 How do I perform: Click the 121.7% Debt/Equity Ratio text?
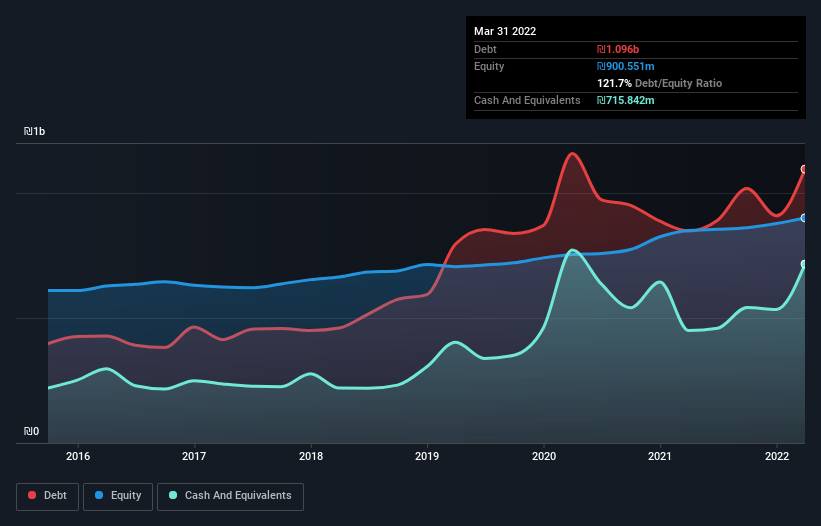[659, 83]
